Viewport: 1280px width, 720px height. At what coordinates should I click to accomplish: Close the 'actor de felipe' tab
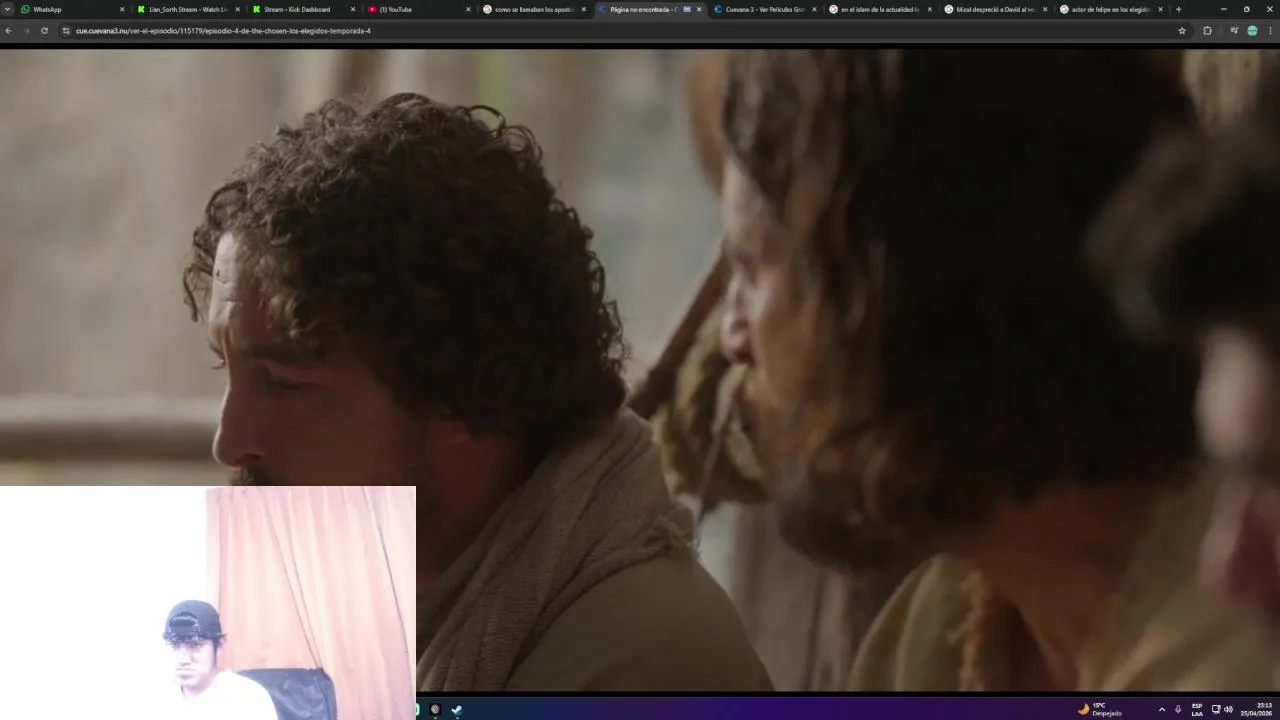pos(1160,9)
